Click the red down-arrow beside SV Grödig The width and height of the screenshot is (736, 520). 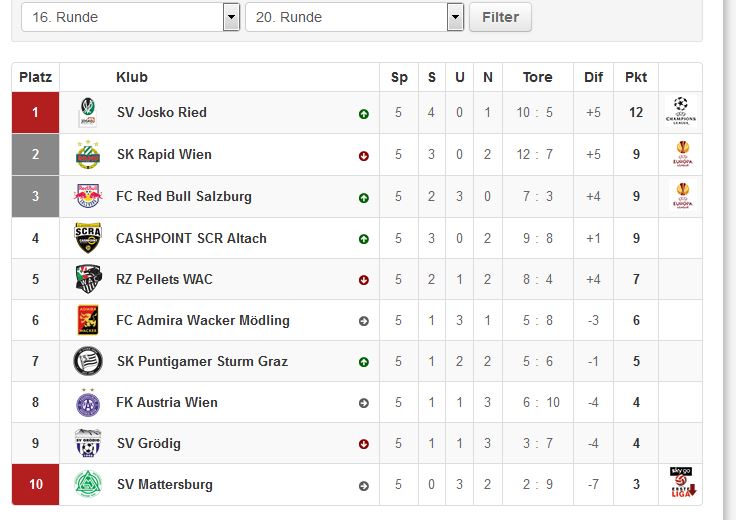(x=364, y=444)
